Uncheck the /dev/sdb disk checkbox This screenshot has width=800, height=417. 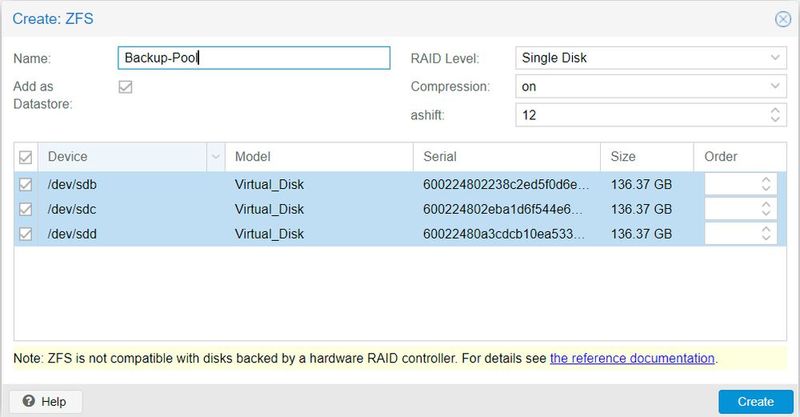tap(26, 184)
